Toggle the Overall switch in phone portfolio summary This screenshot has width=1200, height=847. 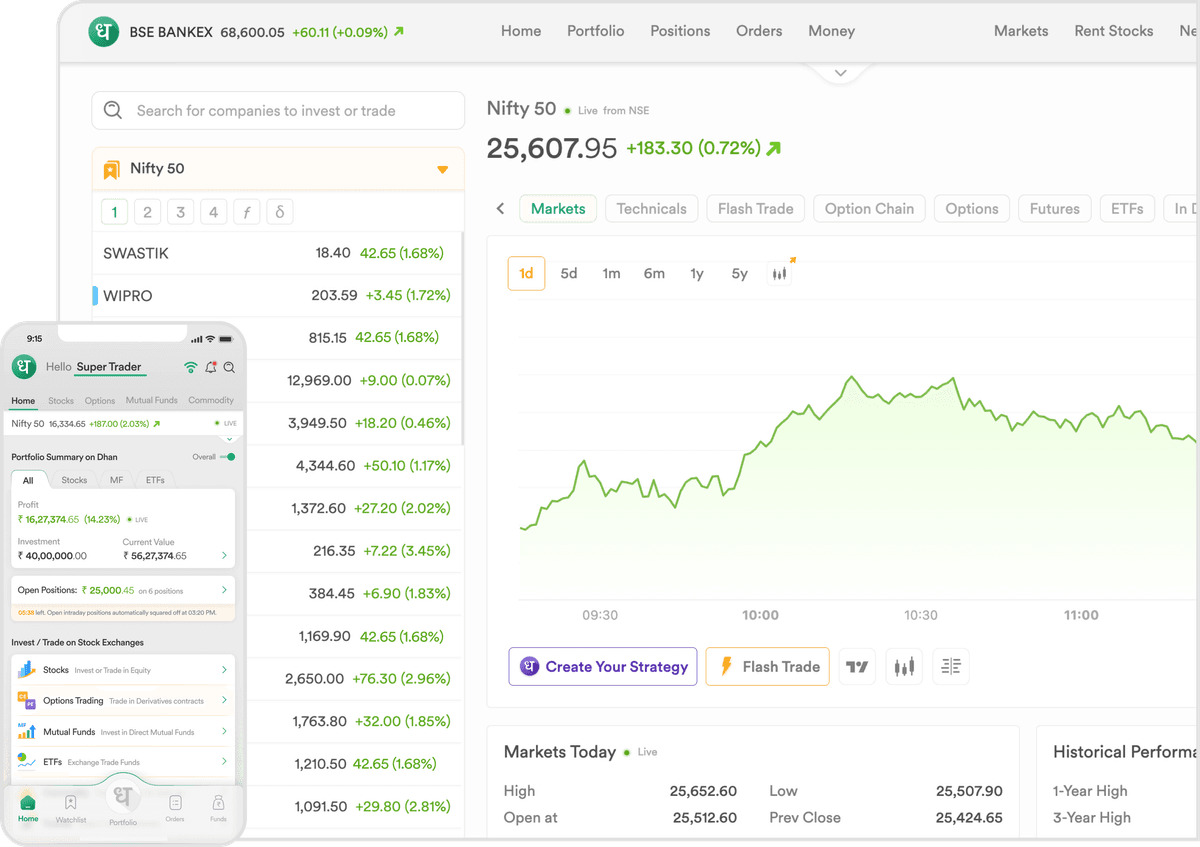pyautogui.click(x=228, y=457)
